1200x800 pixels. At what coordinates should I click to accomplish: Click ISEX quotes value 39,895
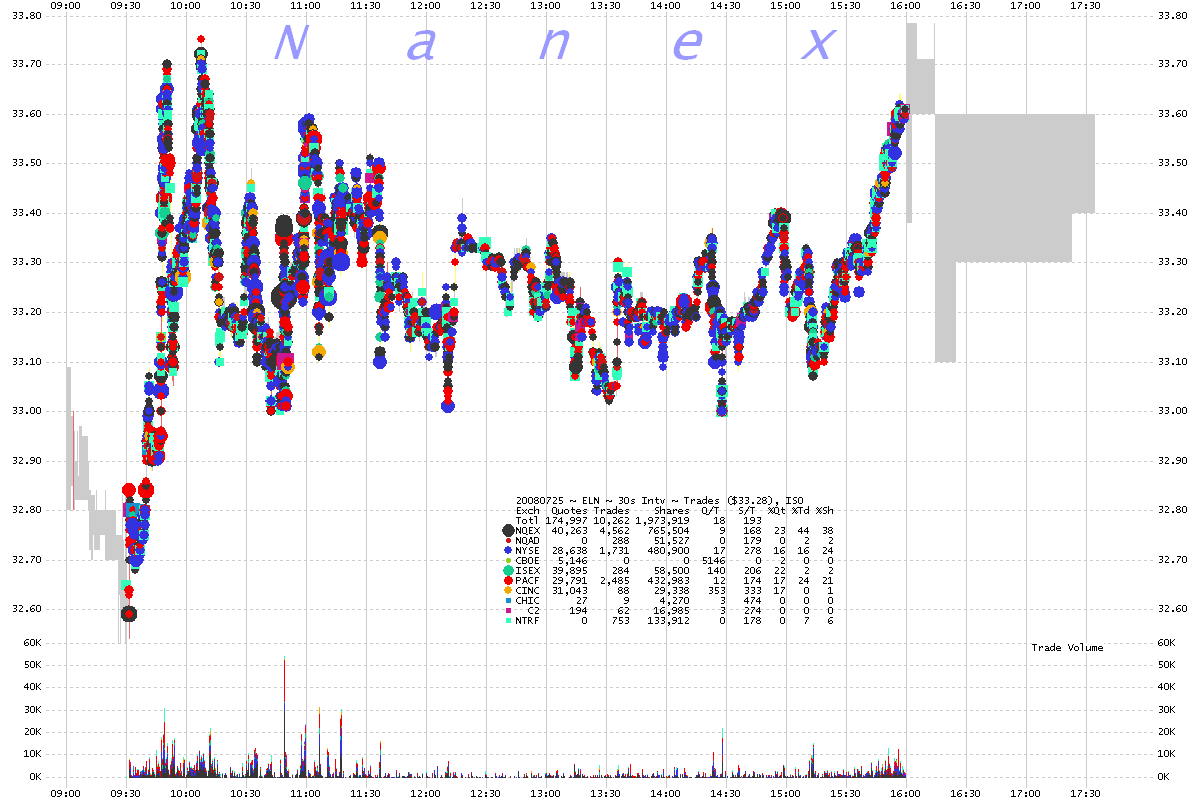pyautogui.click(x=569, y=571)
